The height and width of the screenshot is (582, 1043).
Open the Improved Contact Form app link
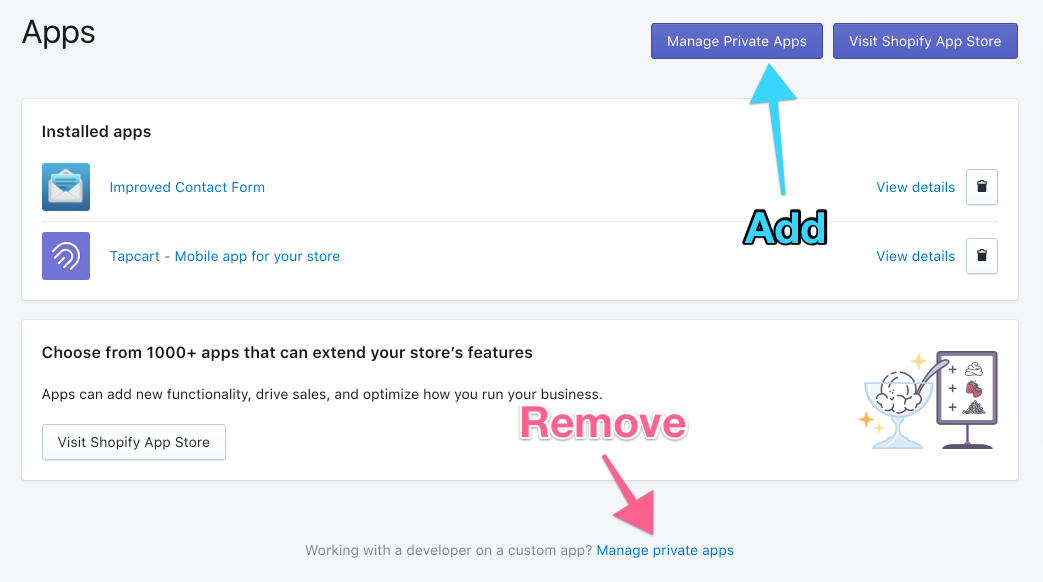pos(187,187)
